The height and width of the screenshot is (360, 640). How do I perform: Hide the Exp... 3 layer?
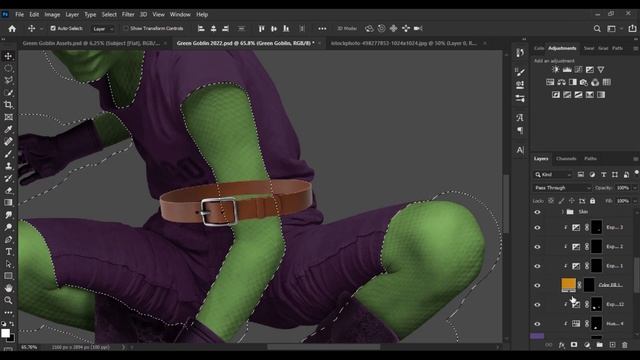[x=537, y=228]
